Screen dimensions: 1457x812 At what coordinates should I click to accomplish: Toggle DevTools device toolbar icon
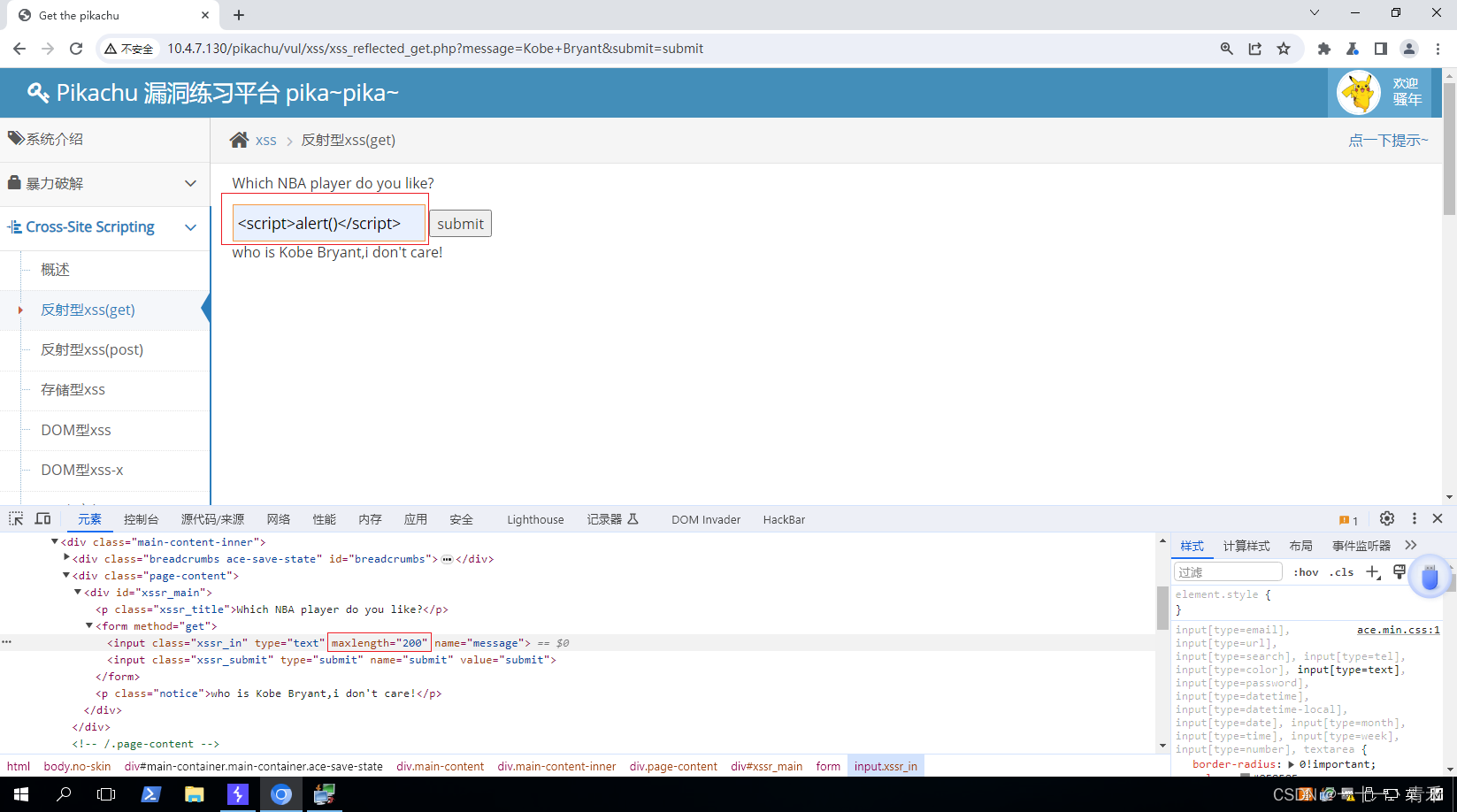(x=42, y=519)
